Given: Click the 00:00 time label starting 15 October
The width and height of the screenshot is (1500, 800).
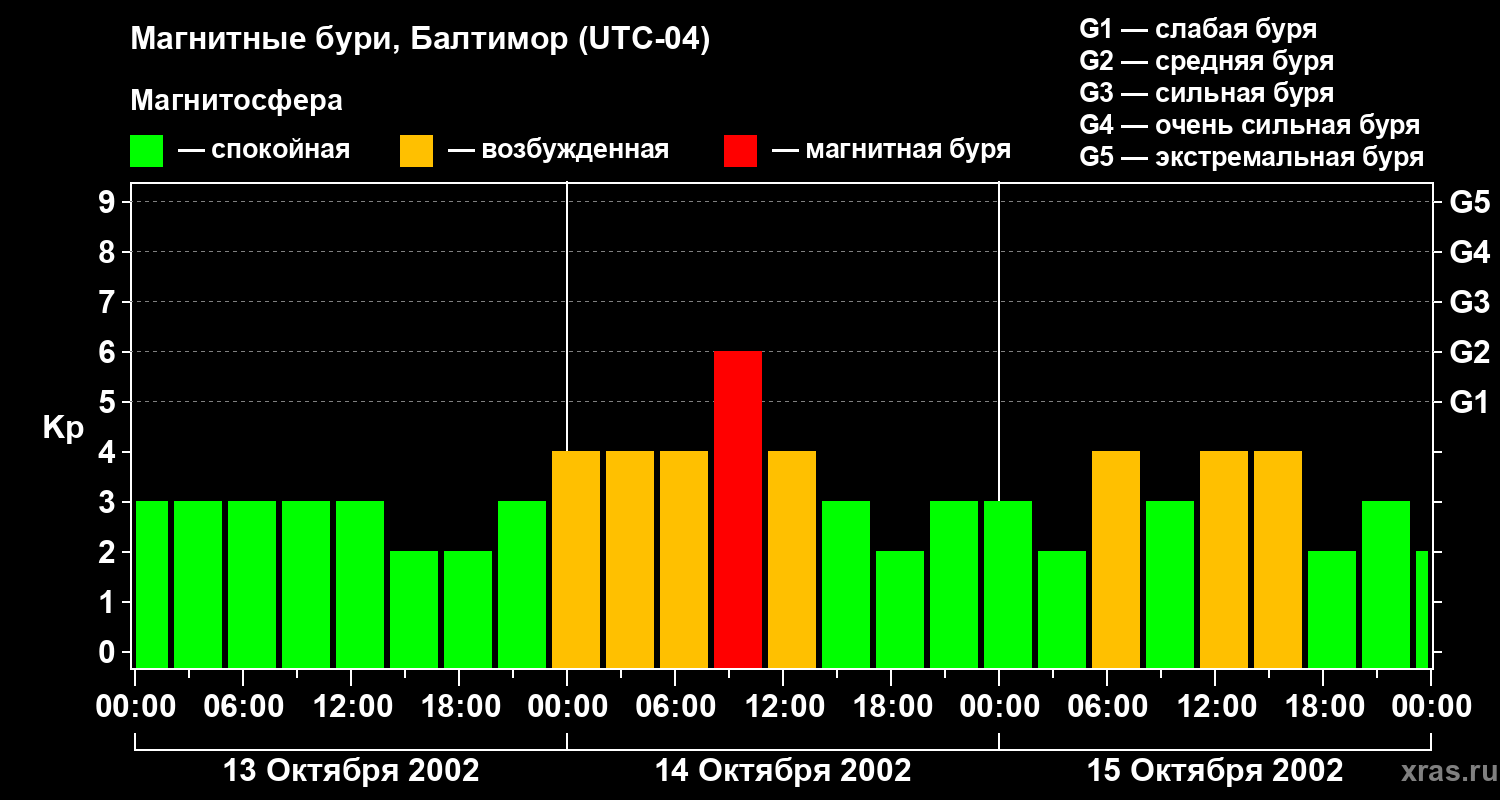Looking at the screenshot, I should 999,707.
